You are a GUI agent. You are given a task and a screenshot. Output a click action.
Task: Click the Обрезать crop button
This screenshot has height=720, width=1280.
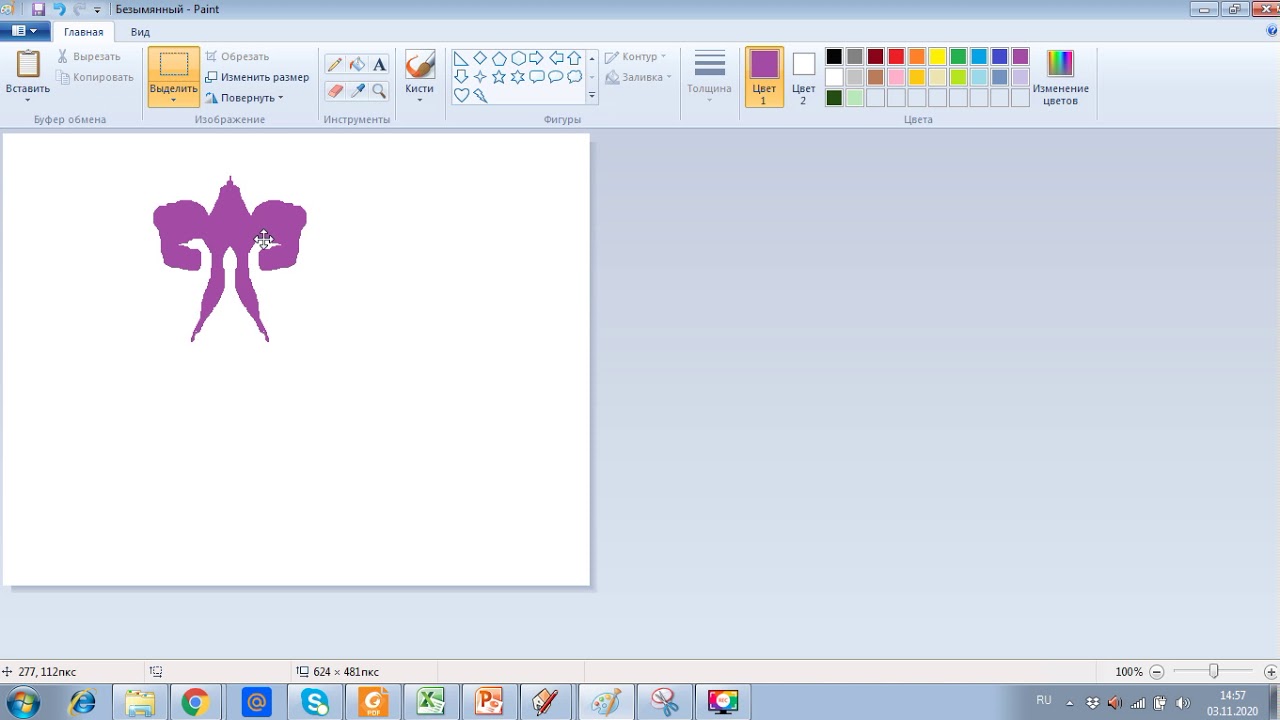pos(238,57)
